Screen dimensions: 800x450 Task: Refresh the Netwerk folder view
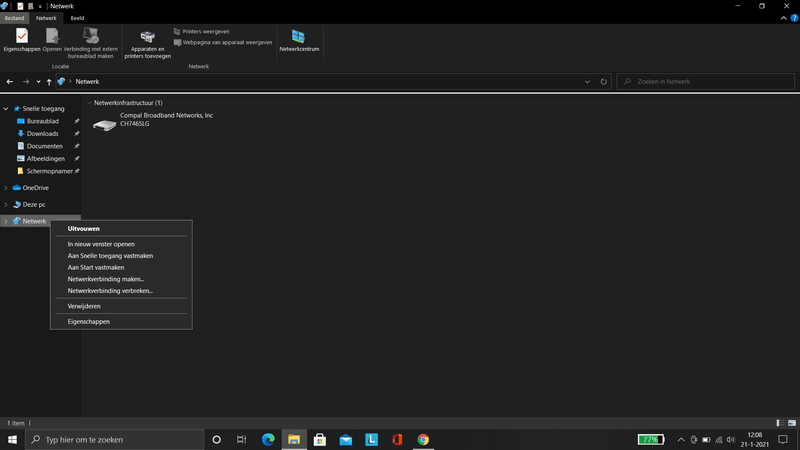603,82
